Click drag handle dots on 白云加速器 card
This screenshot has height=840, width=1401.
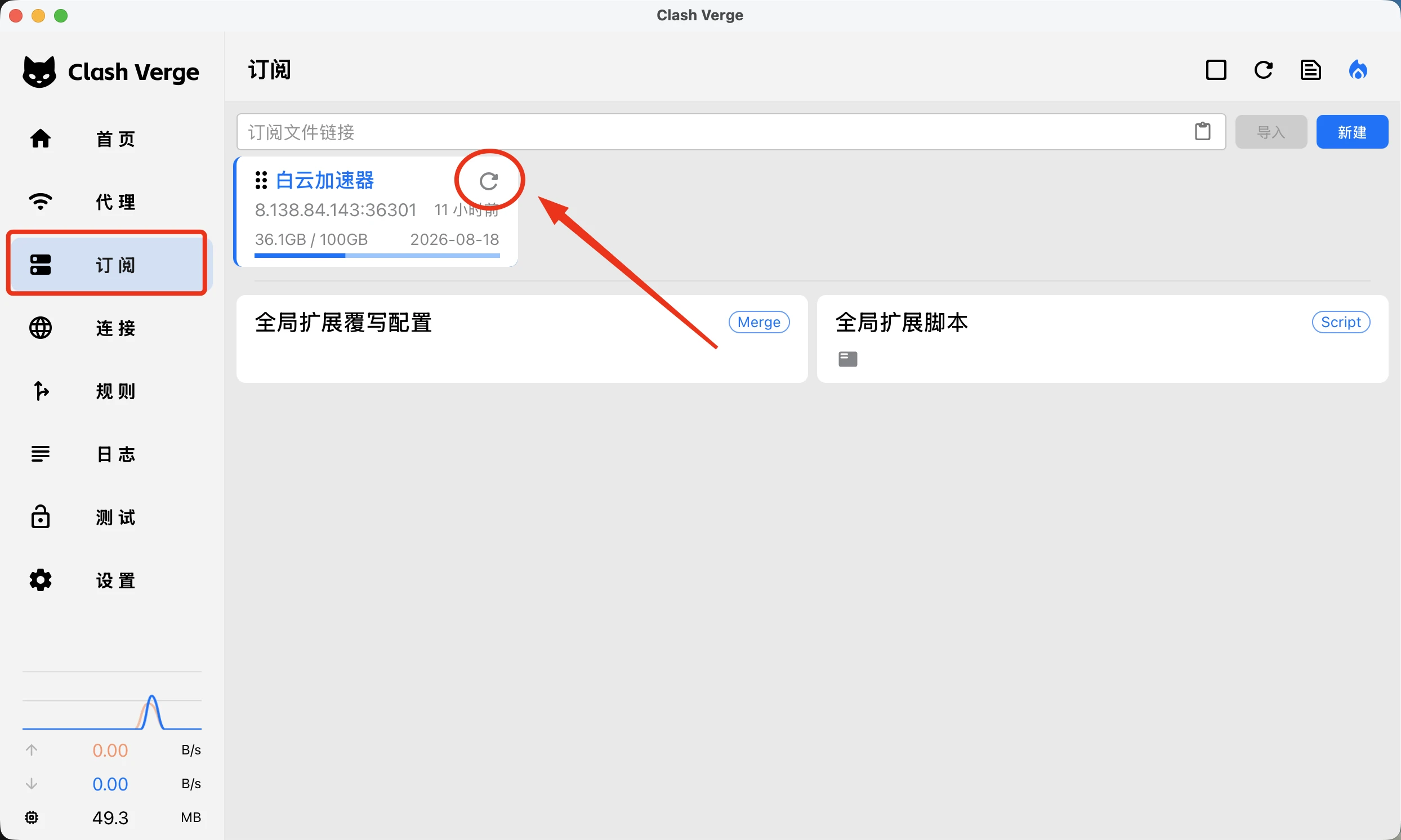pos(261,180)
